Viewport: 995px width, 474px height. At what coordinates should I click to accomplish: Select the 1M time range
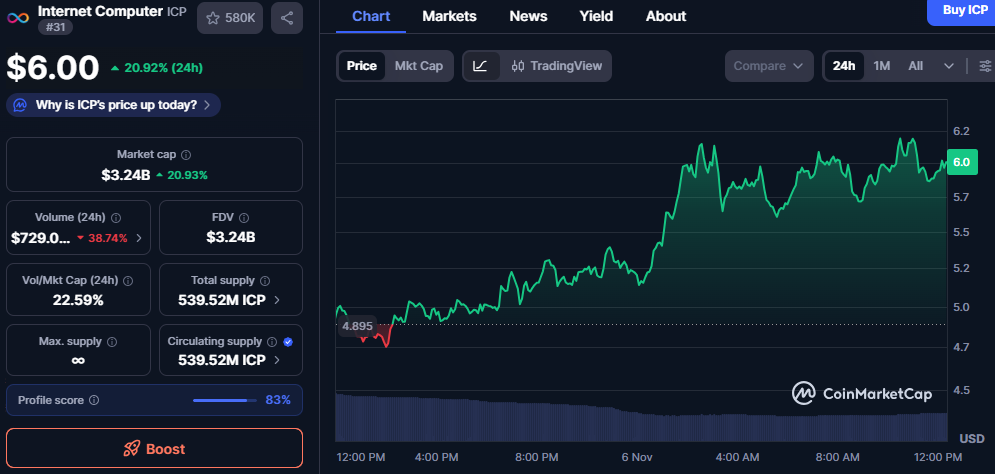(x=881, y=66)
